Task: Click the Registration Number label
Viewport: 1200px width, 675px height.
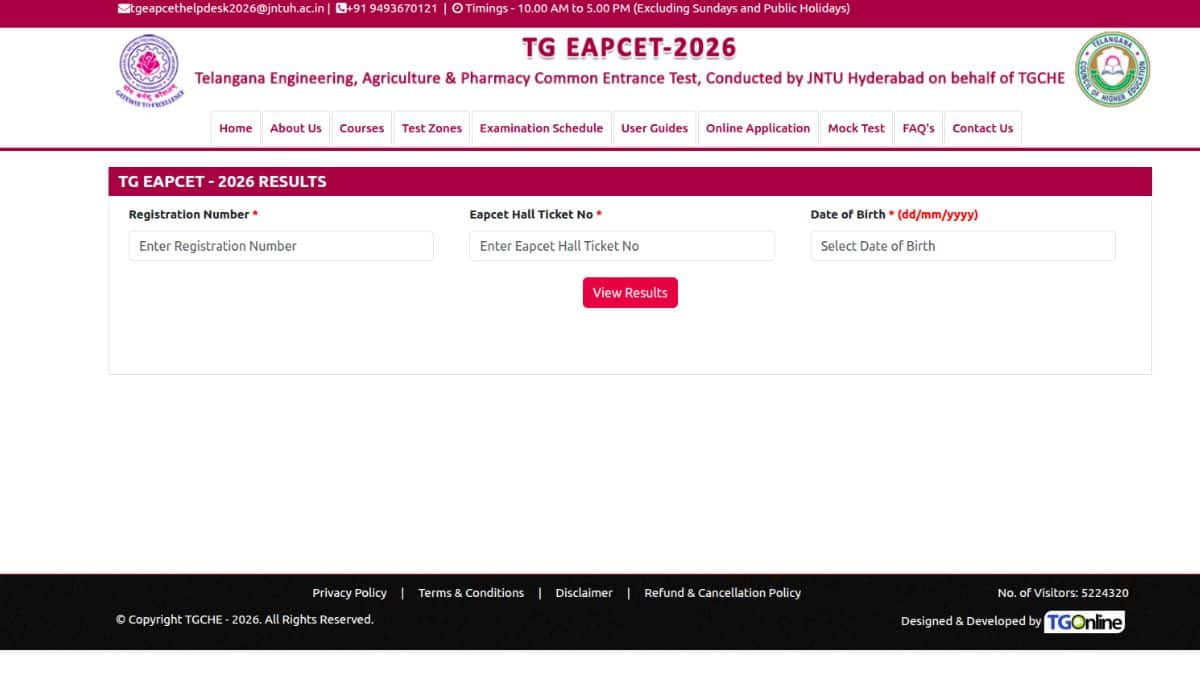Action: [x=193, y=215]
